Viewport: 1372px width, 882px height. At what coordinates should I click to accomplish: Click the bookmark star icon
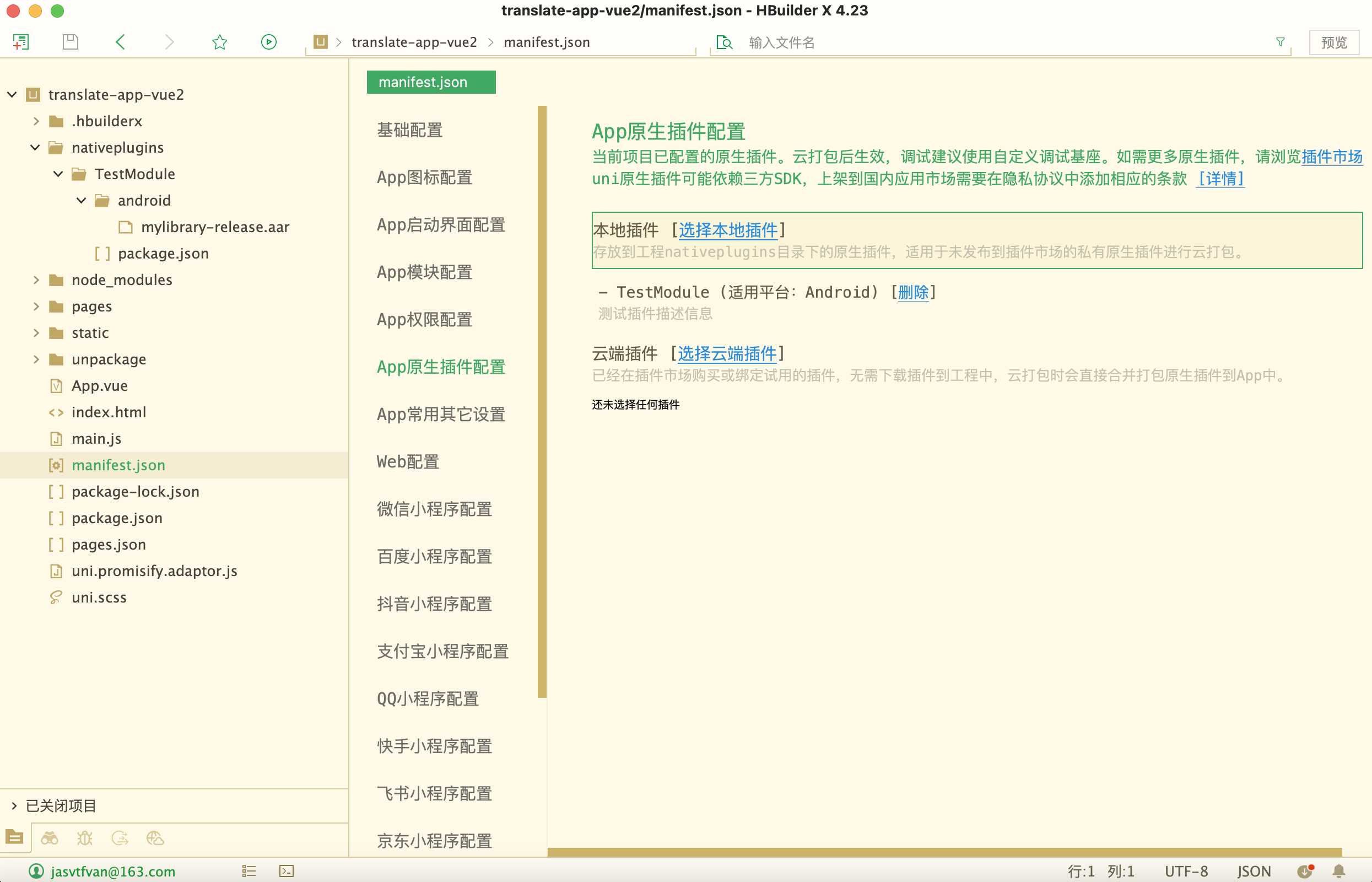click(219, 42)
